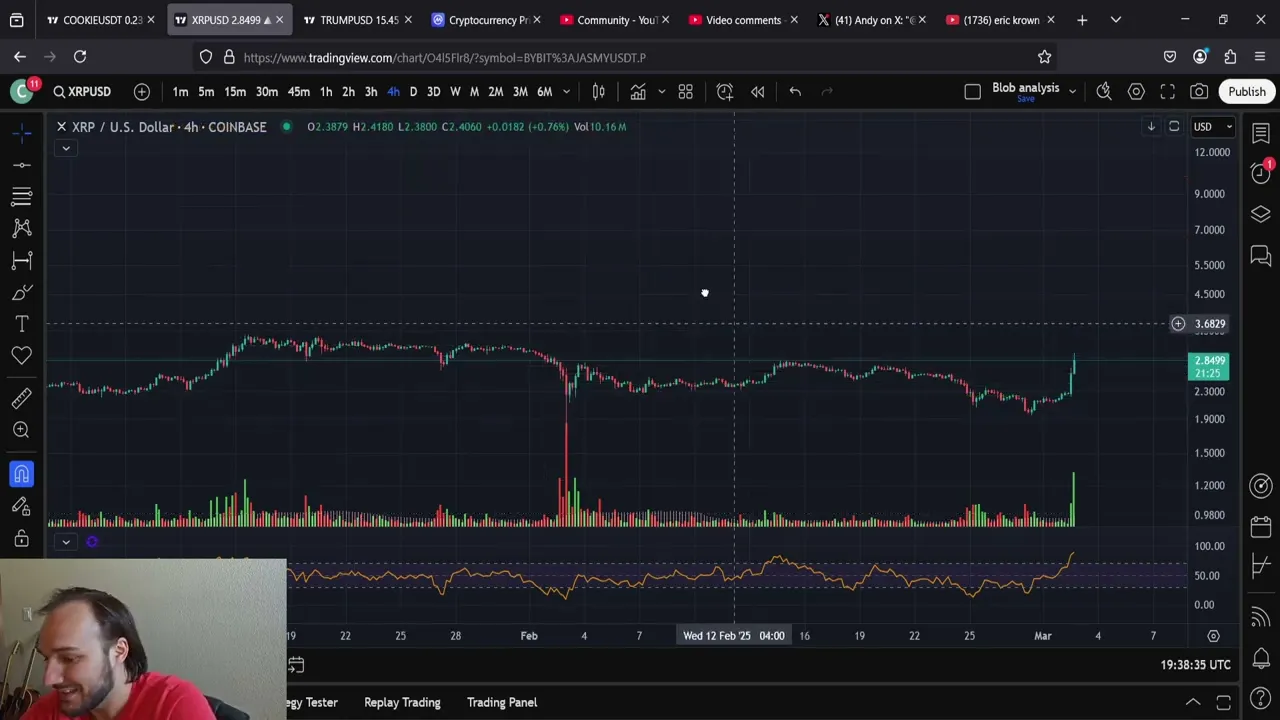Screen dimensions: 1280x720
Task: Open chart settings hexagon icon
Action: pyautogui.click(x=1136, y=92)
